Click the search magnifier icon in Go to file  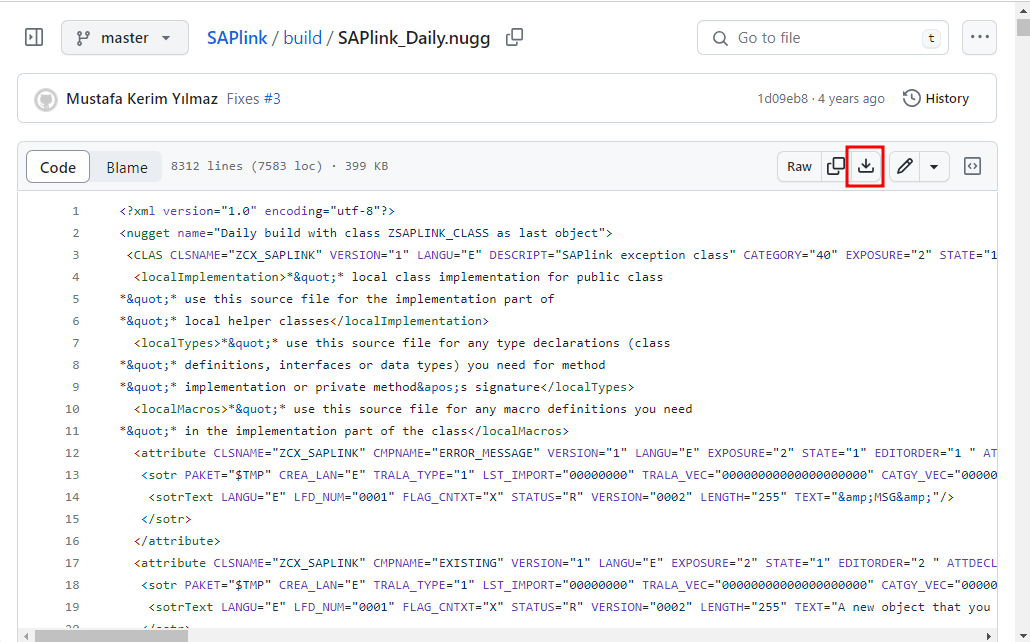point(720,38)
